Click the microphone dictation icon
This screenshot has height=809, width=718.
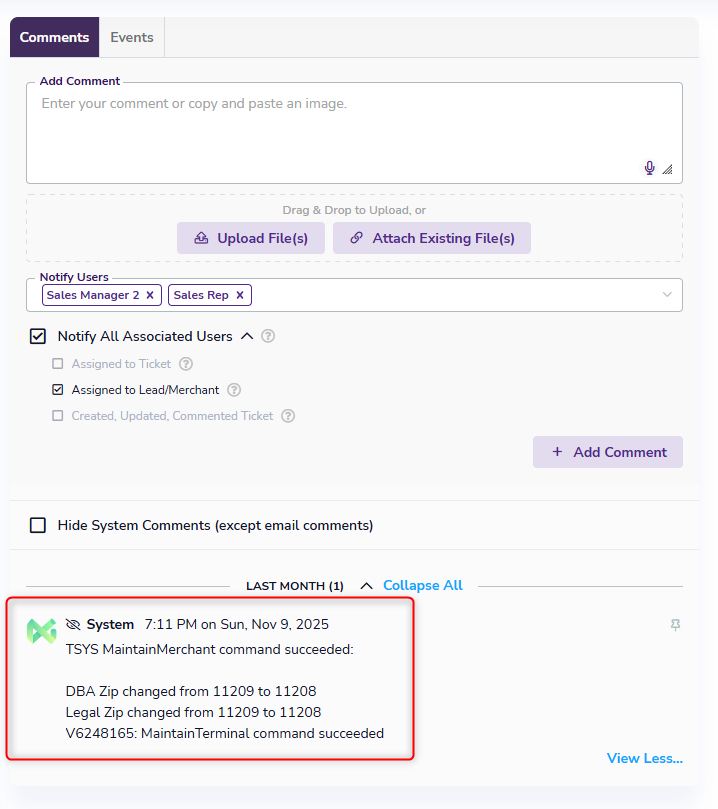[650, 168]
